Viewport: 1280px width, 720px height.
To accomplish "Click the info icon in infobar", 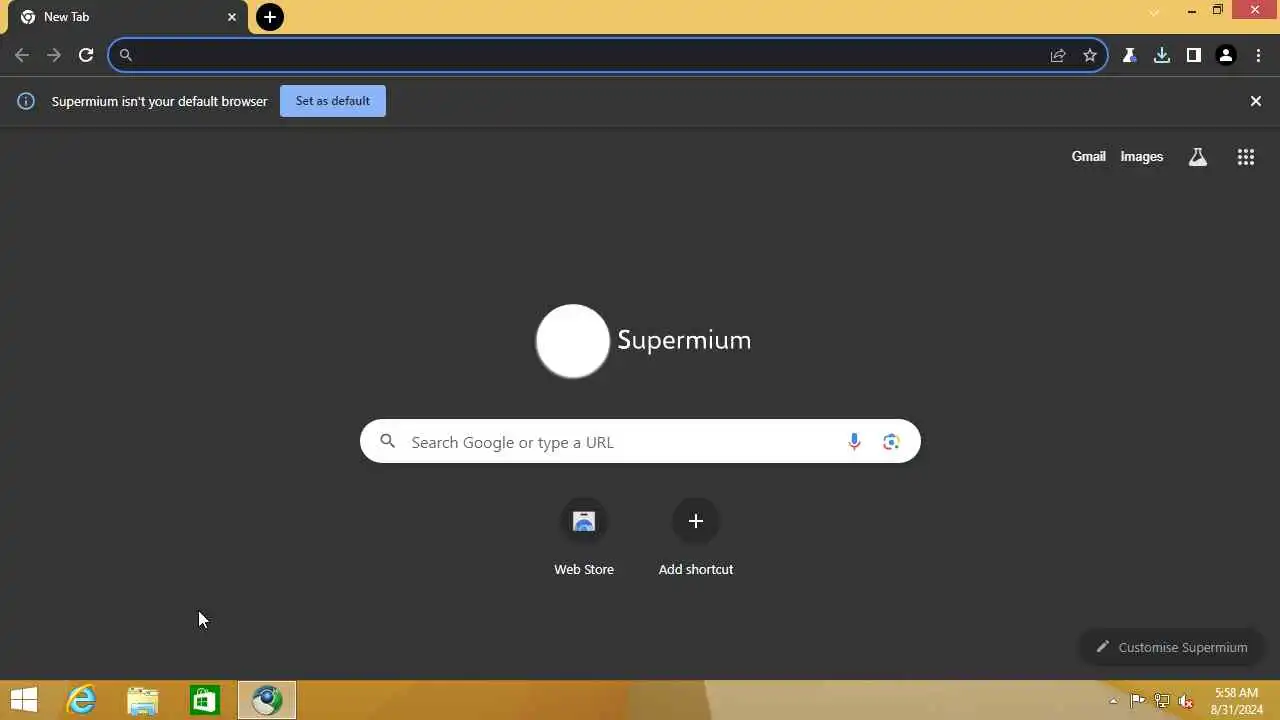I will (26, 101).
